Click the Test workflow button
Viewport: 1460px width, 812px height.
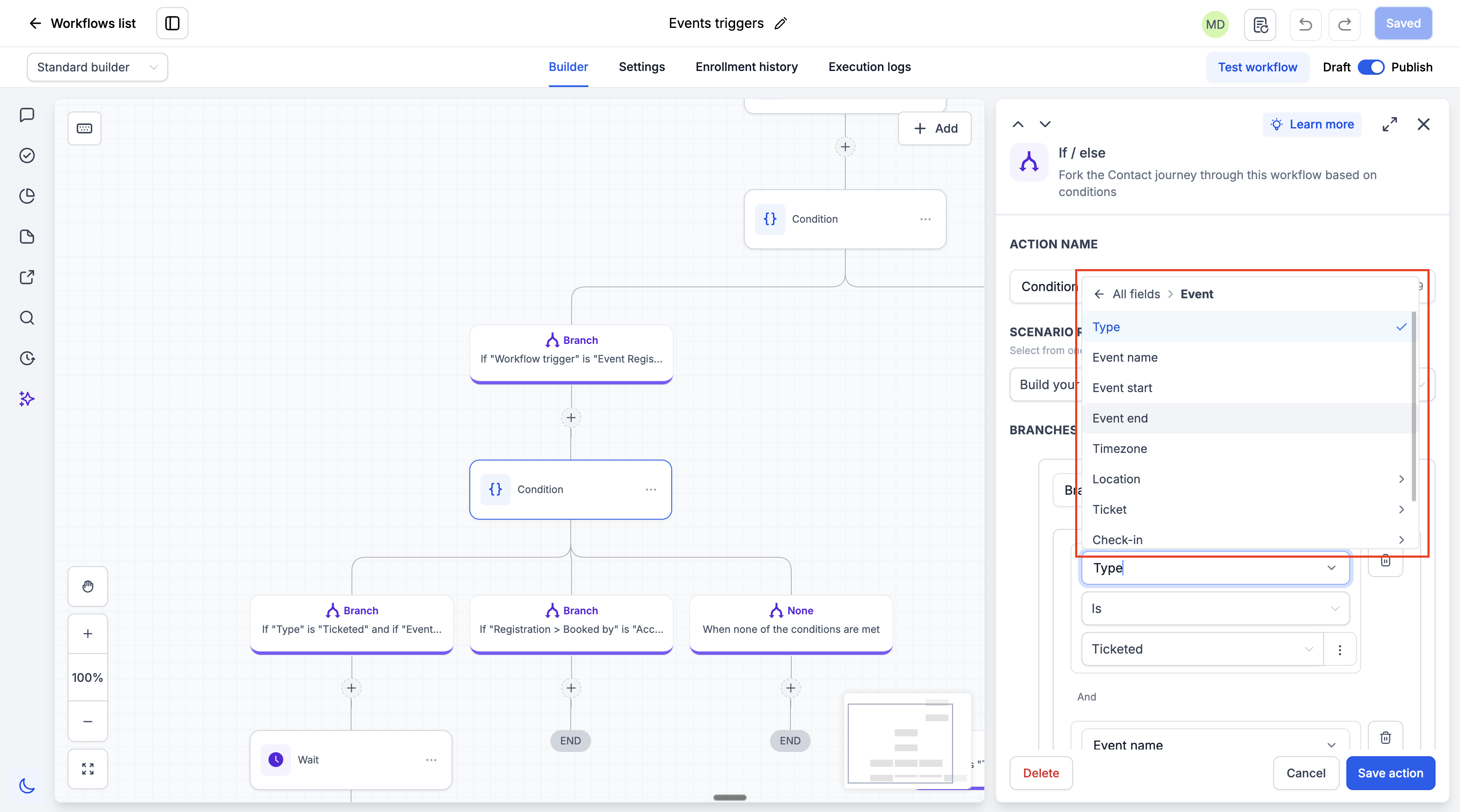click(x=1257, y=68)
